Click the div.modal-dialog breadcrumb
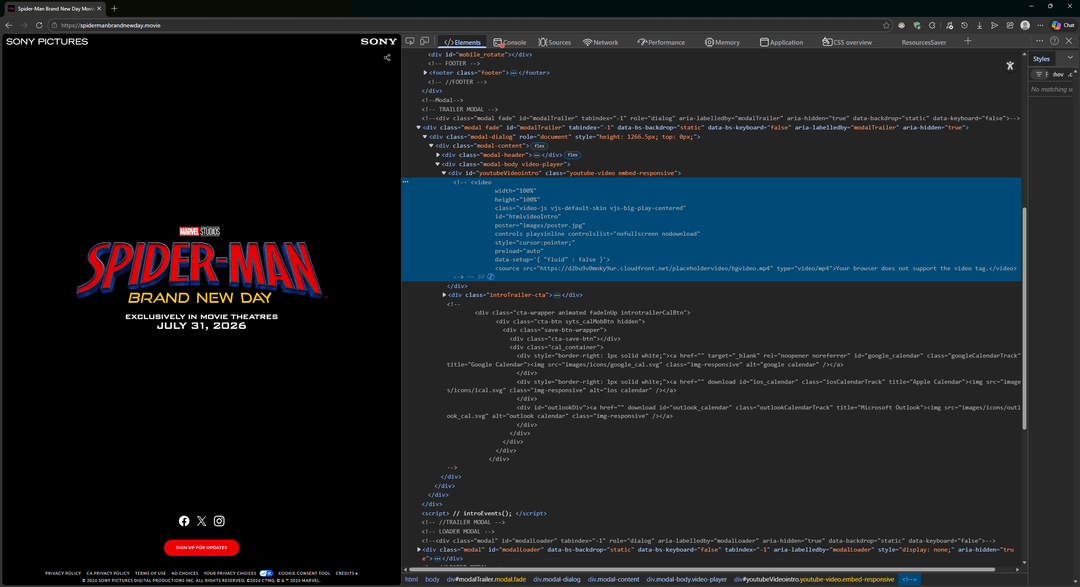The image size is (1080, 587). [x=557, y=579]
